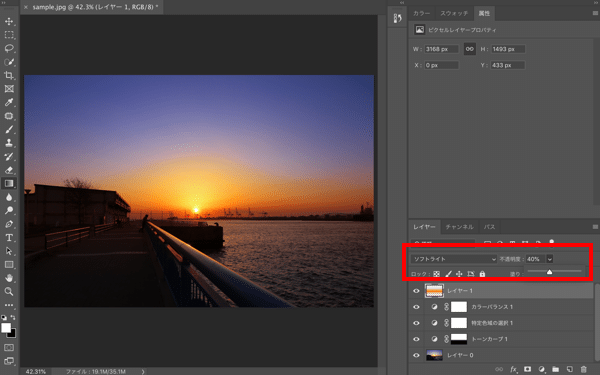Select the Hand tool
The width and height of the screenshot is (600, 375).
(9, 278)
